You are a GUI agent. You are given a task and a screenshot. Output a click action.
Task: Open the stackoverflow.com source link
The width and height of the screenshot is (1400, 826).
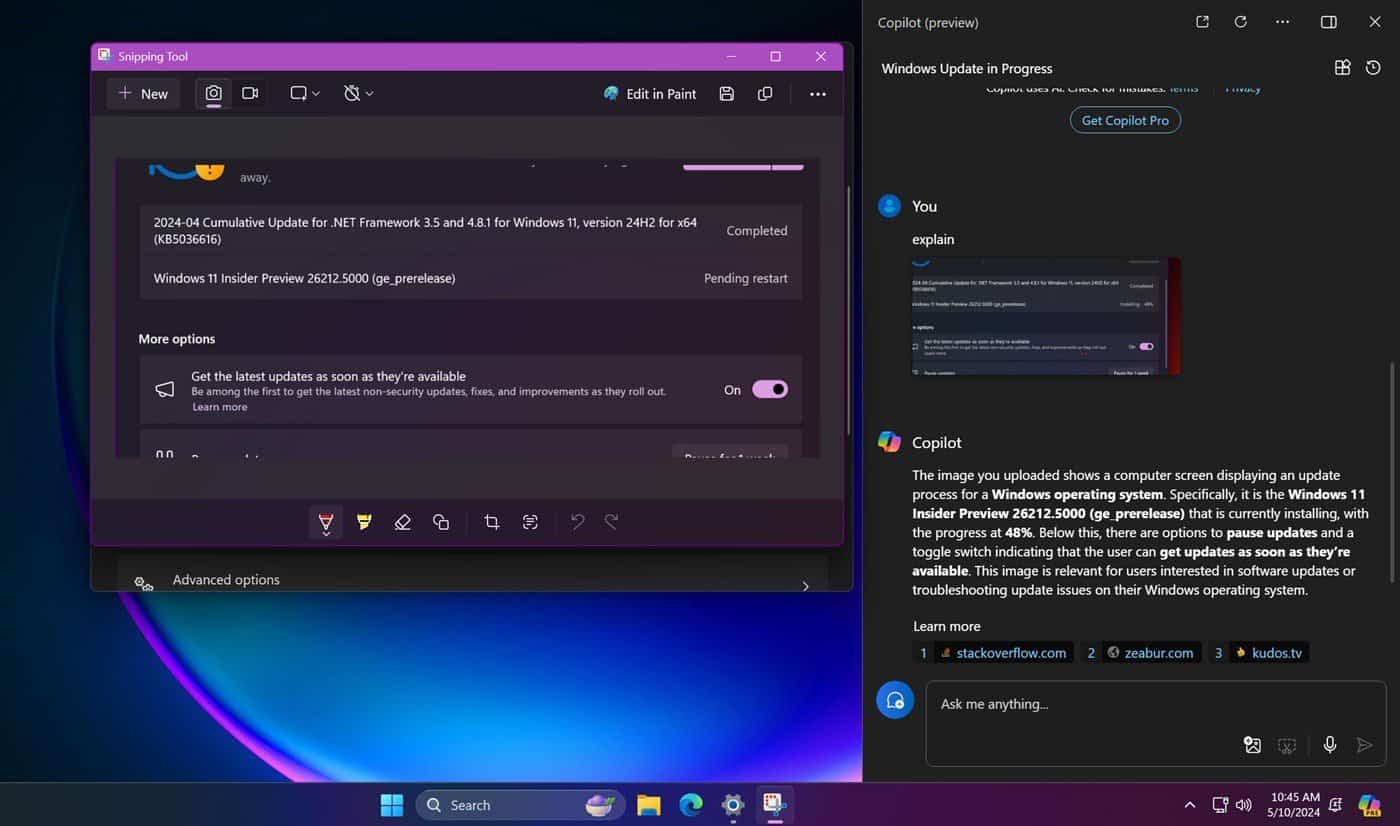click(x=1005, y=652)
